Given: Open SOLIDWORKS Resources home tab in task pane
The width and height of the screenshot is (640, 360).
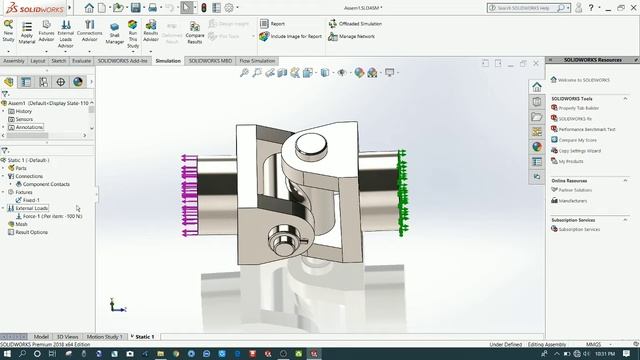Looking at the screenshot, I should pos(537,87).
